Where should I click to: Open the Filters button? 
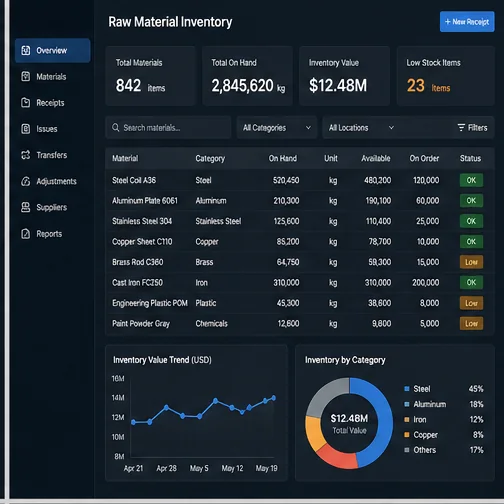(x=472, y=128)
